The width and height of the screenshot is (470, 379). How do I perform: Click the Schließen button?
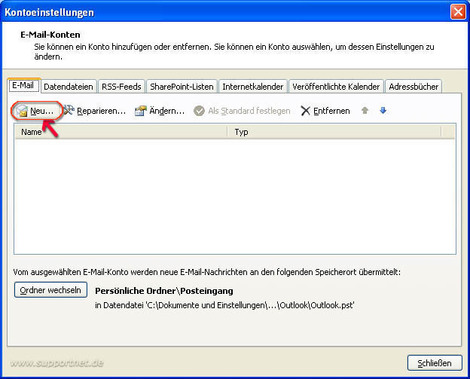tap(435, 363)
